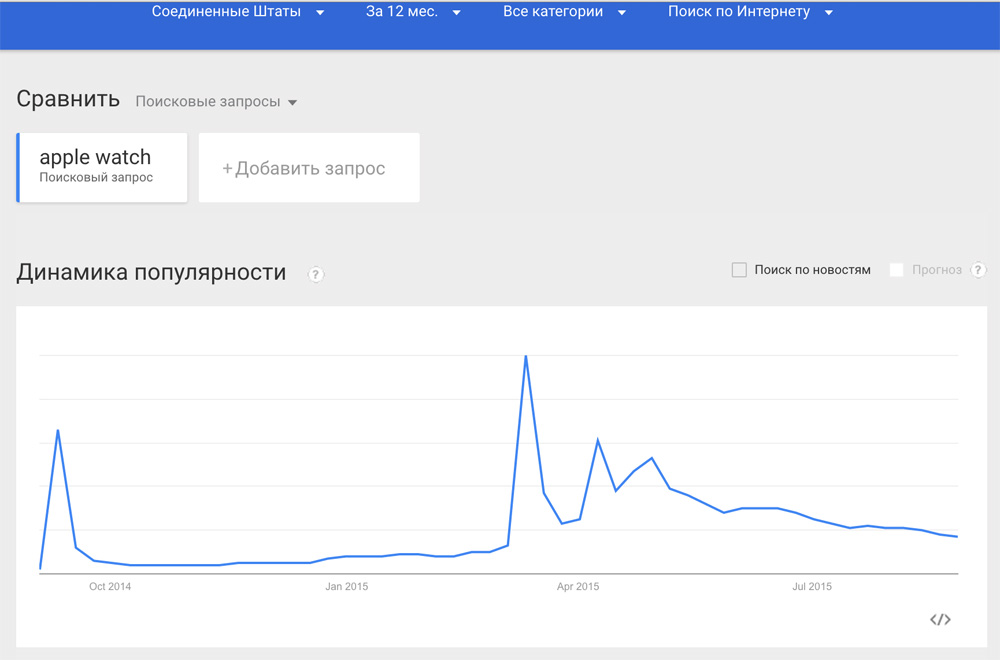Open the Все категории dropdown

[x=564, y=11]
